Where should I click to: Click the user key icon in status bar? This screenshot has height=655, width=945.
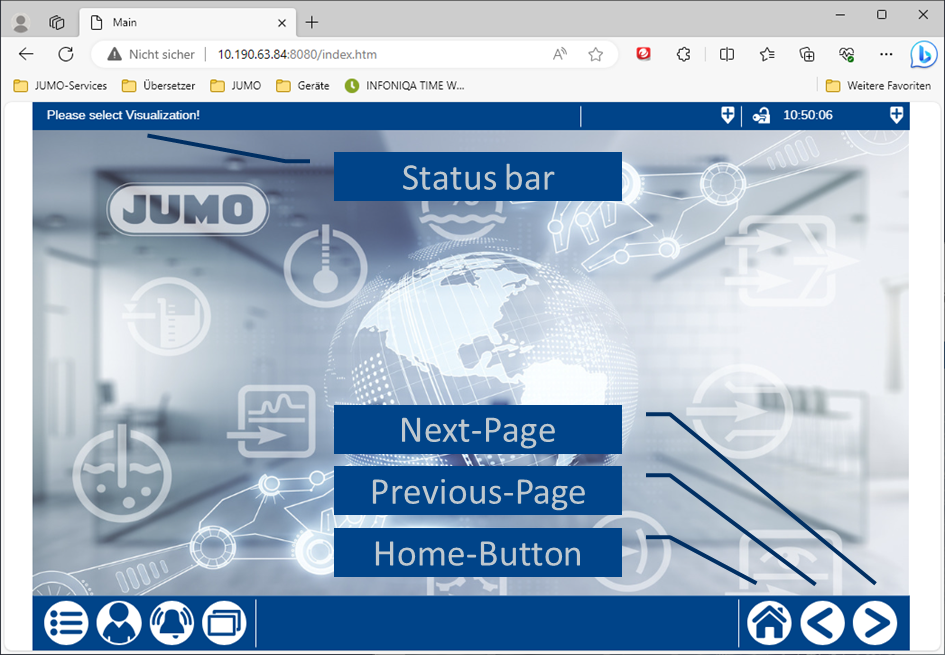point(761,116)
